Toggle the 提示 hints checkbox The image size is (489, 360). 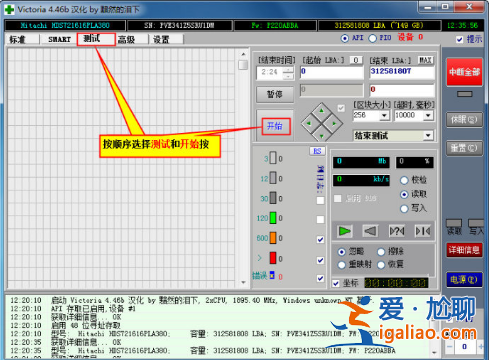[460, 39]
